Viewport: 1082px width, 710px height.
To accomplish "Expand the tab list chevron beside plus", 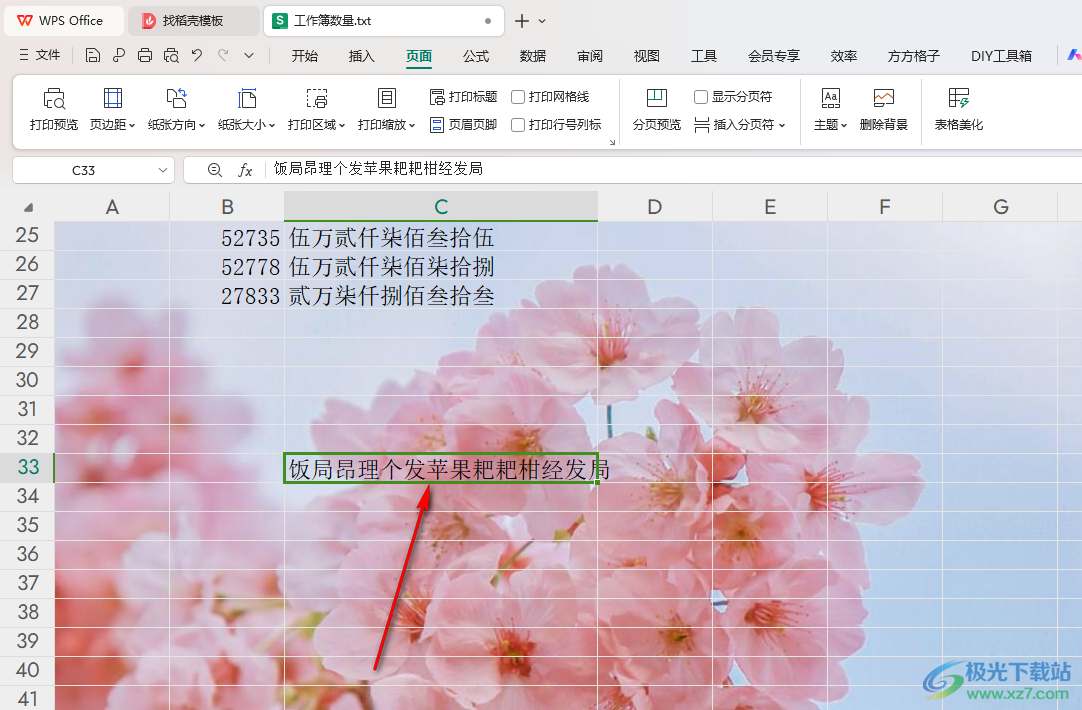I will click(542, 21).
